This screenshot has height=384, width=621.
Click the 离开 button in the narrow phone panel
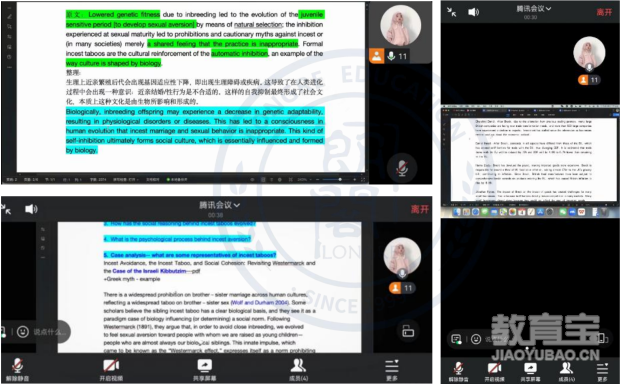[x=604, y=12]
